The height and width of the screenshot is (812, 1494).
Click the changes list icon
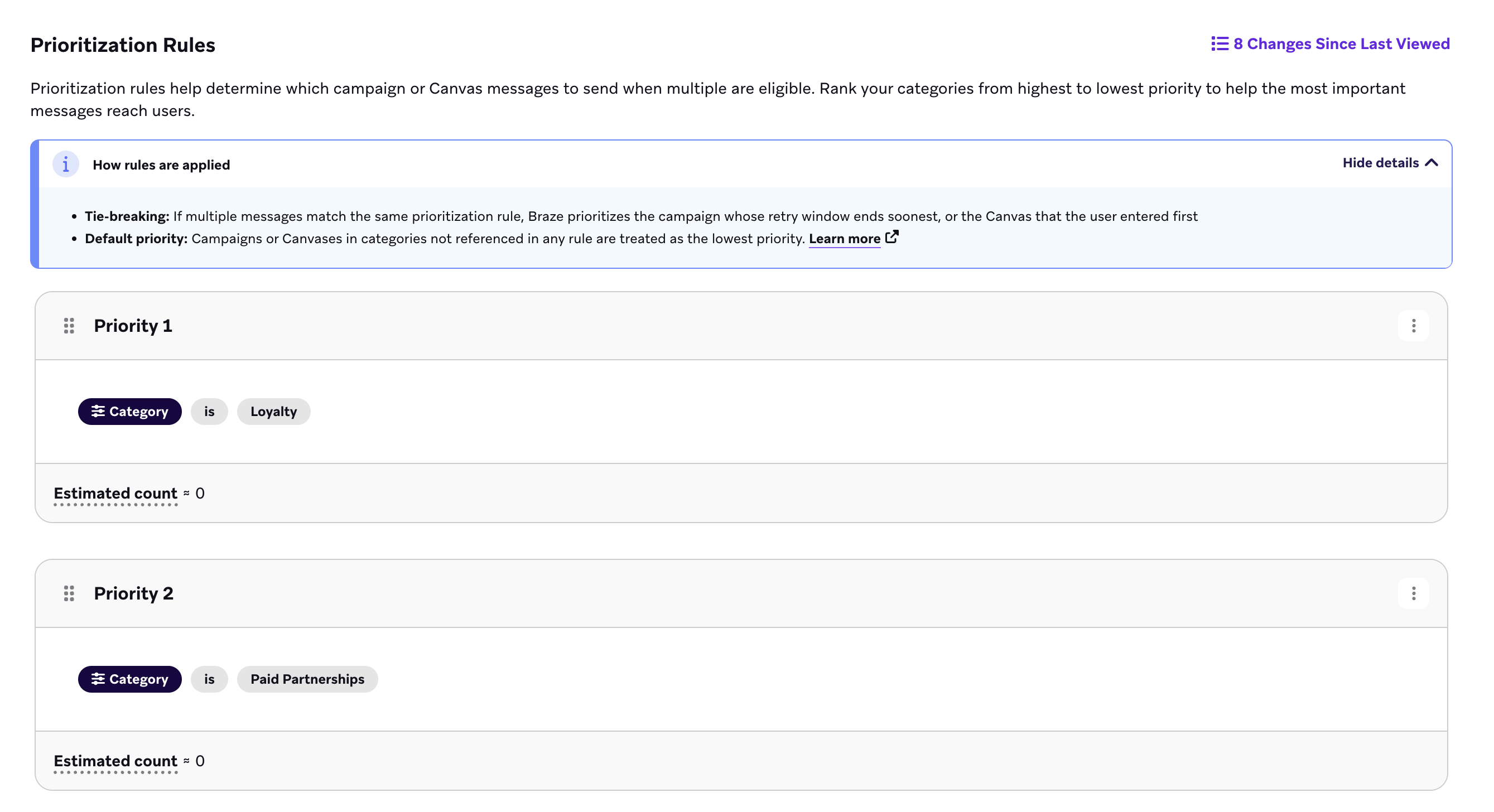point(1219,44)
